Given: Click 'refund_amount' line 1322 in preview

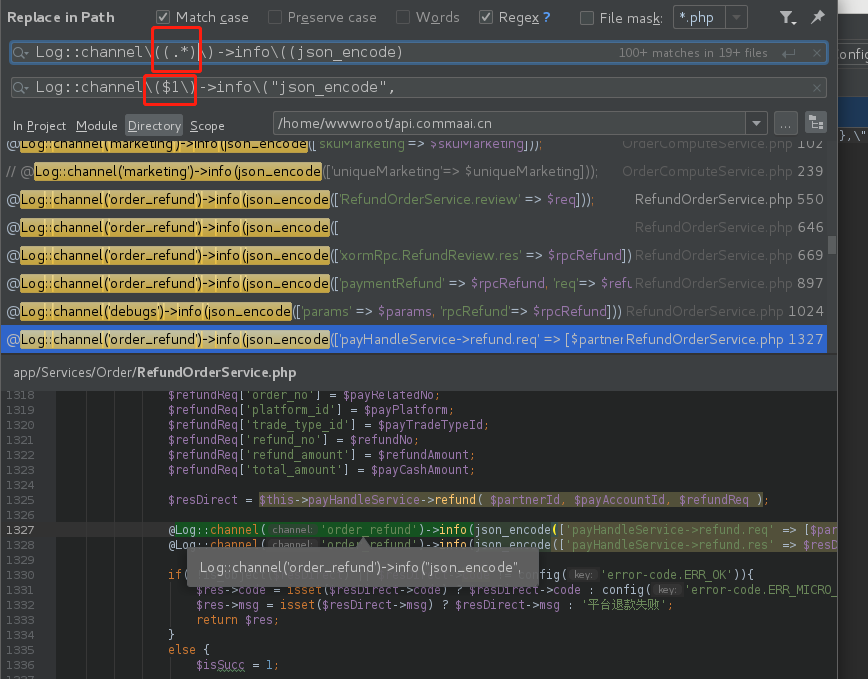Looking at the screenshot, I should pyautogui.click(x=321, y=454).
